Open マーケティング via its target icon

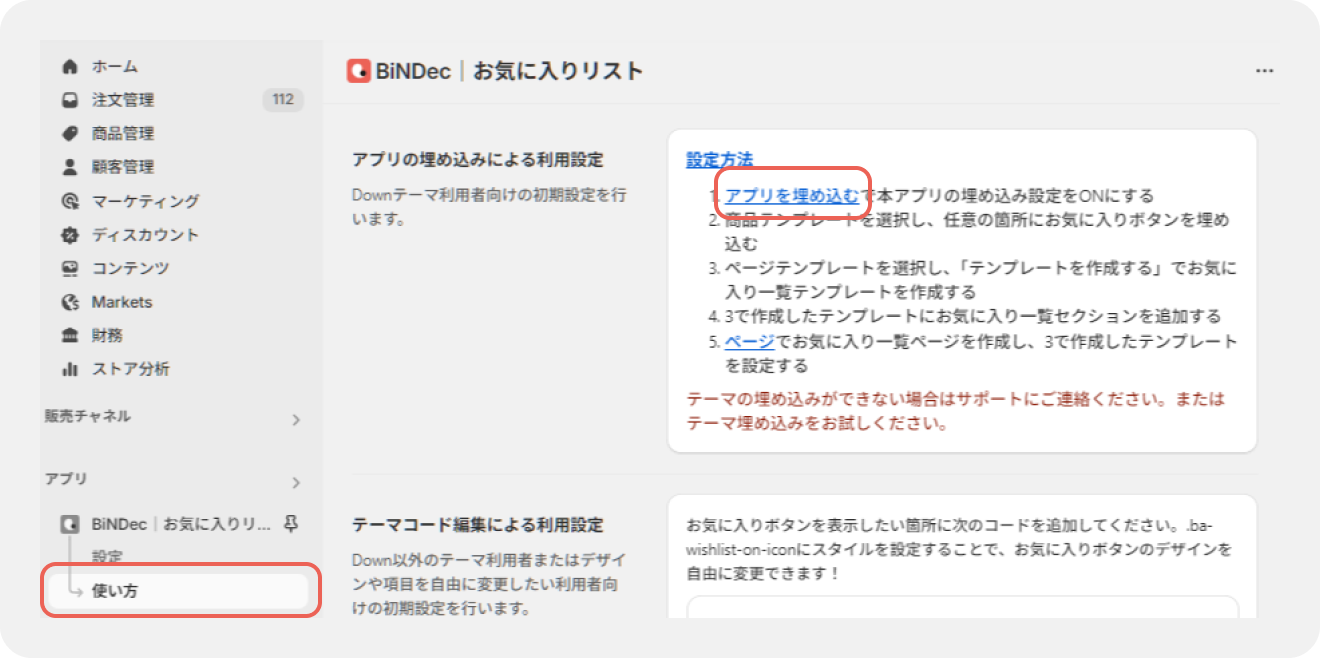pyautogui.click(x=70, y=201)
